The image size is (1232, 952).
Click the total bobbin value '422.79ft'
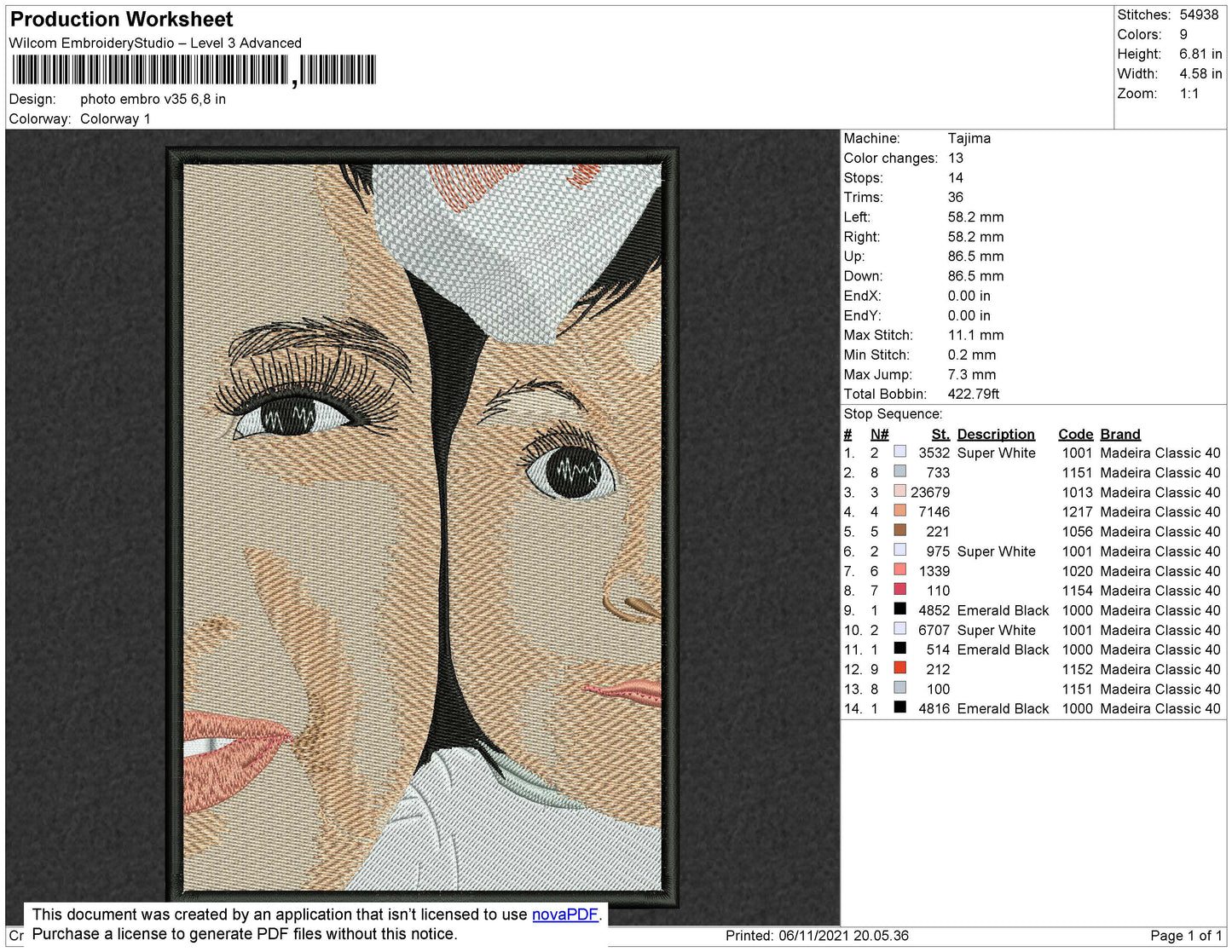click(974, 394)
